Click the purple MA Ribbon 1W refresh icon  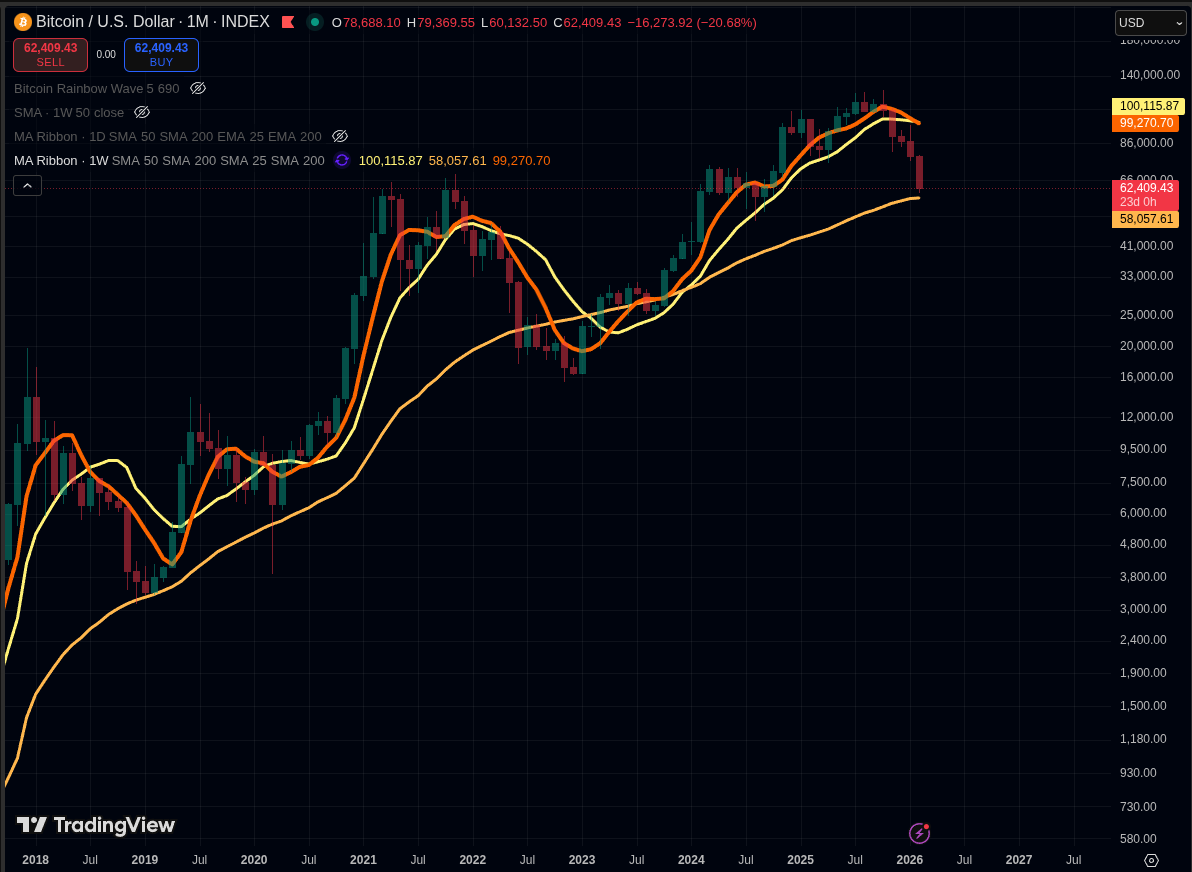click(x=342, y=160)
